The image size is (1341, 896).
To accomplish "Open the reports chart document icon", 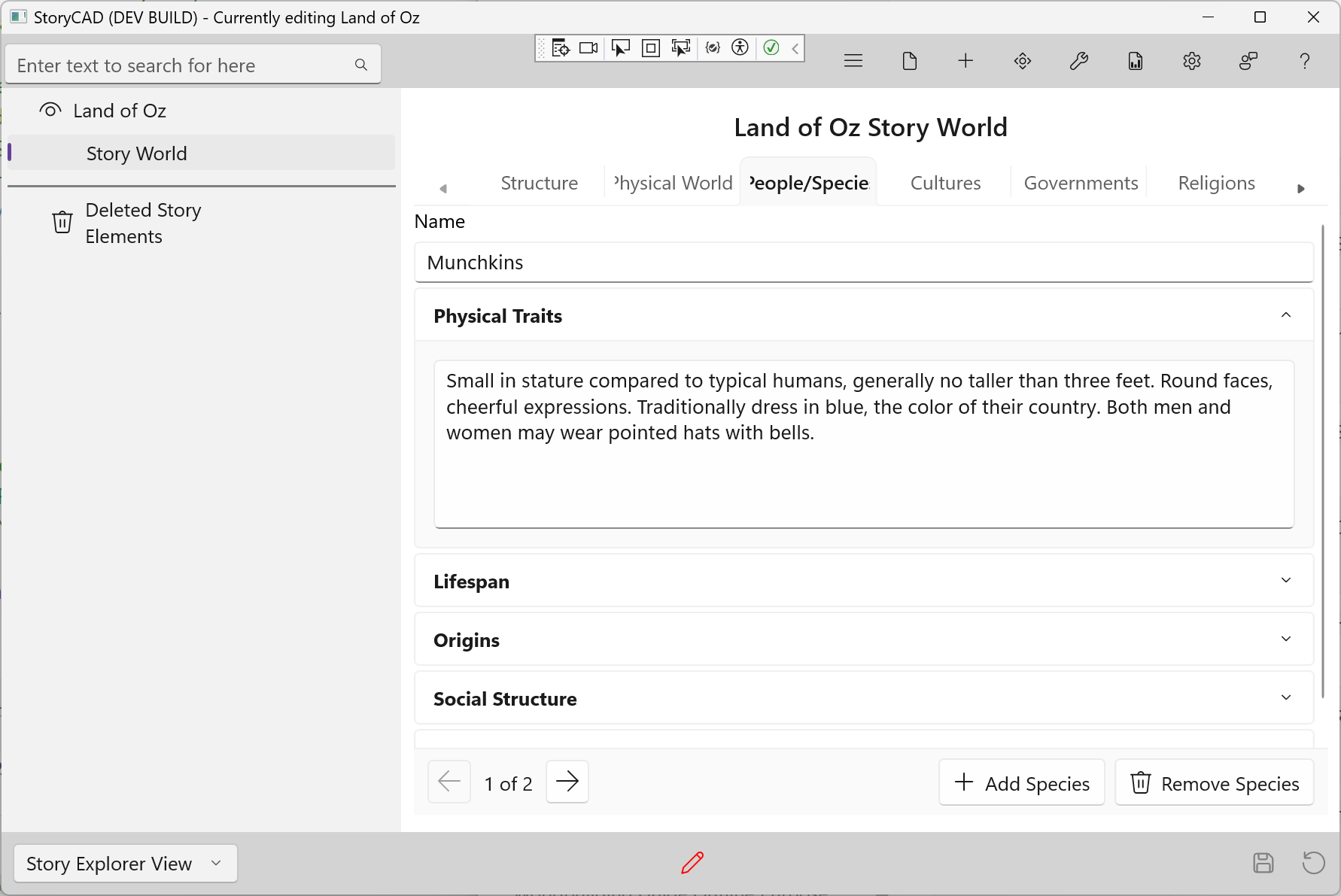I will (x=1135, y=61).
